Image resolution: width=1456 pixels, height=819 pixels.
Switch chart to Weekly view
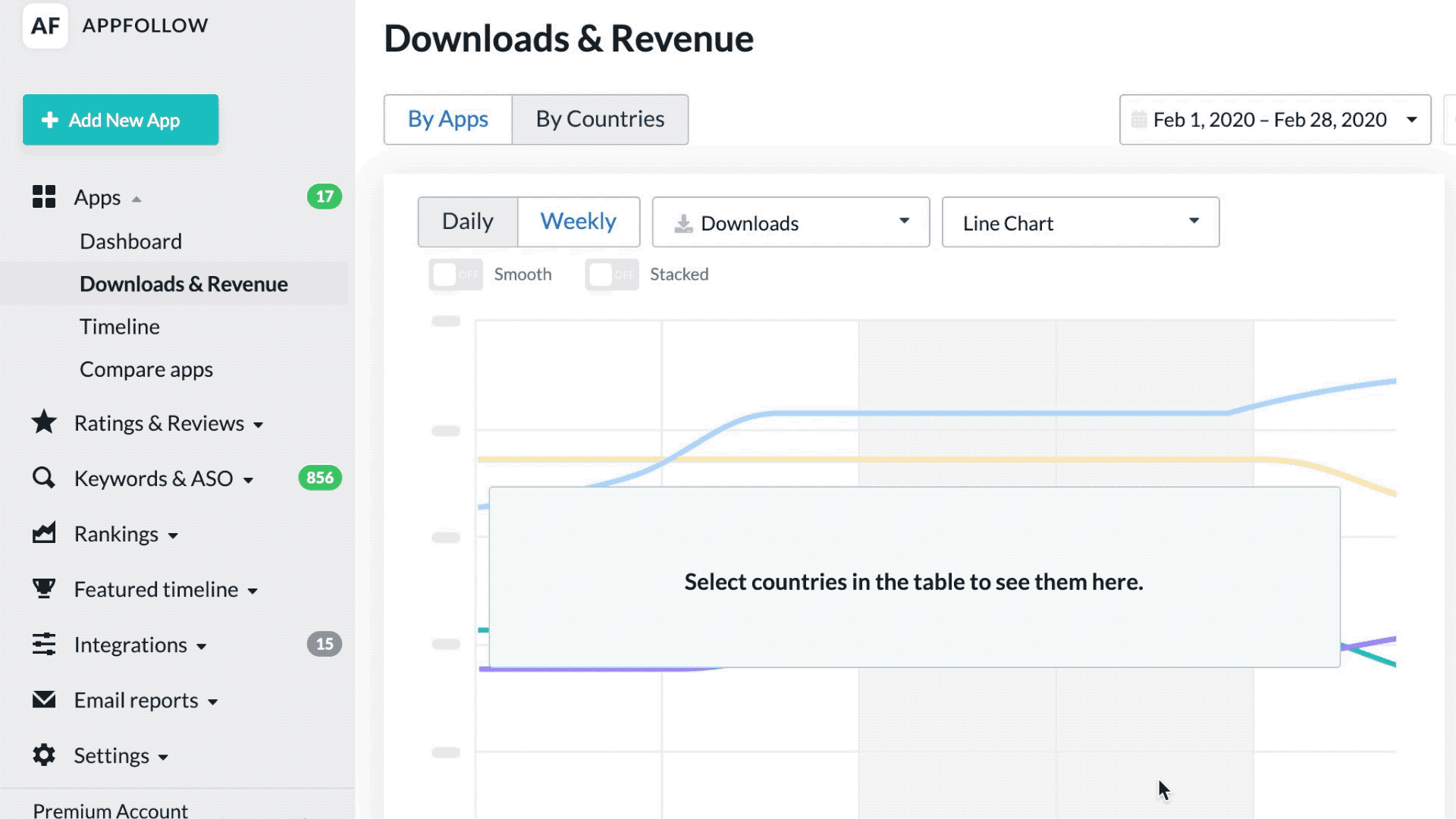coord(578,221)
